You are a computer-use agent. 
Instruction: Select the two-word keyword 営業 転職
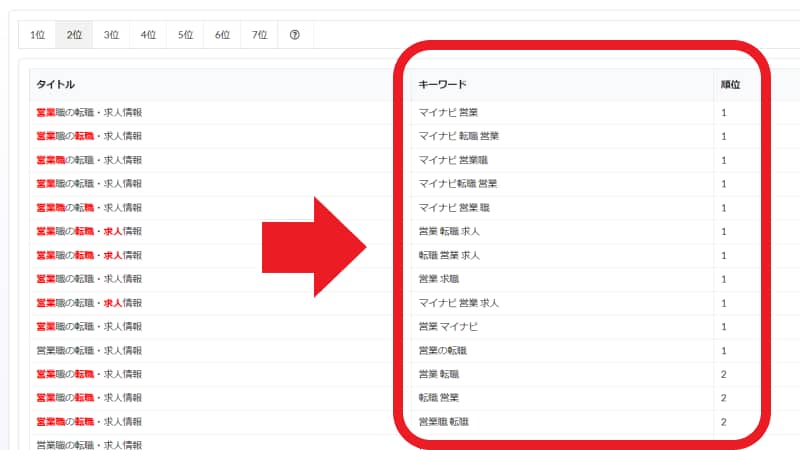tap(439, 374)
